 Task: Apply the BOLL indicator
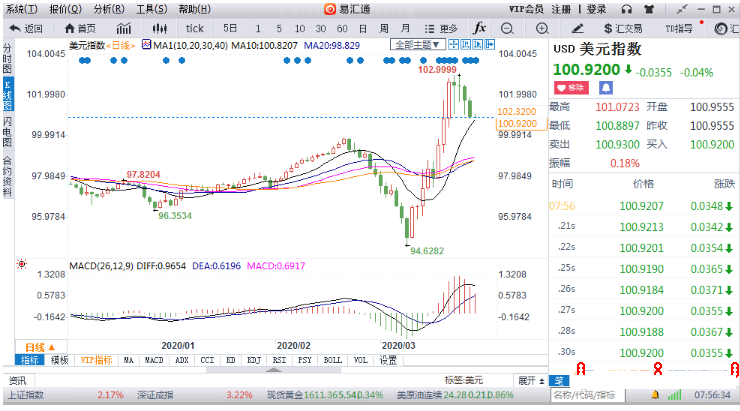[333, 361]
